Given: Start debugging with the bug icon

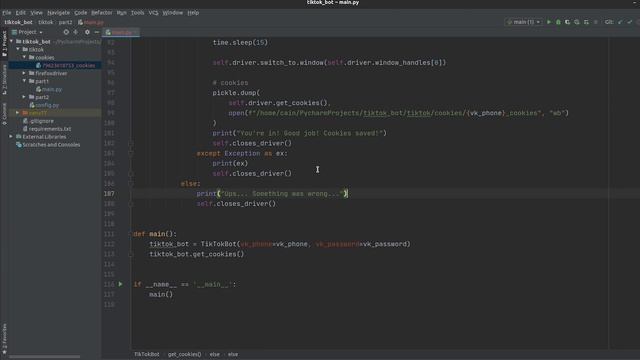Looking at the screenshot, I should click(558, 22).
